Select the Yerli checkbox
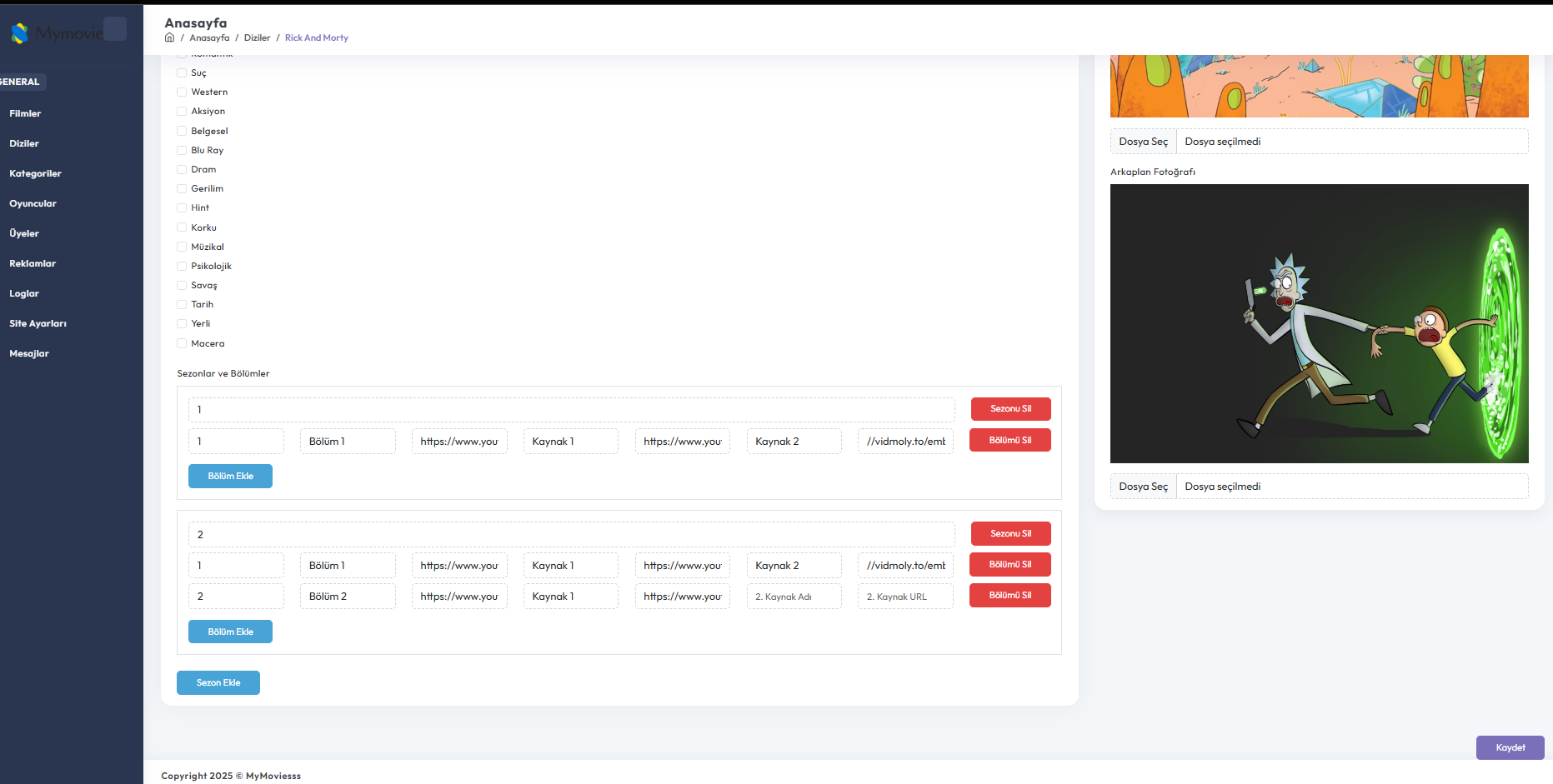 coord(182,323)
